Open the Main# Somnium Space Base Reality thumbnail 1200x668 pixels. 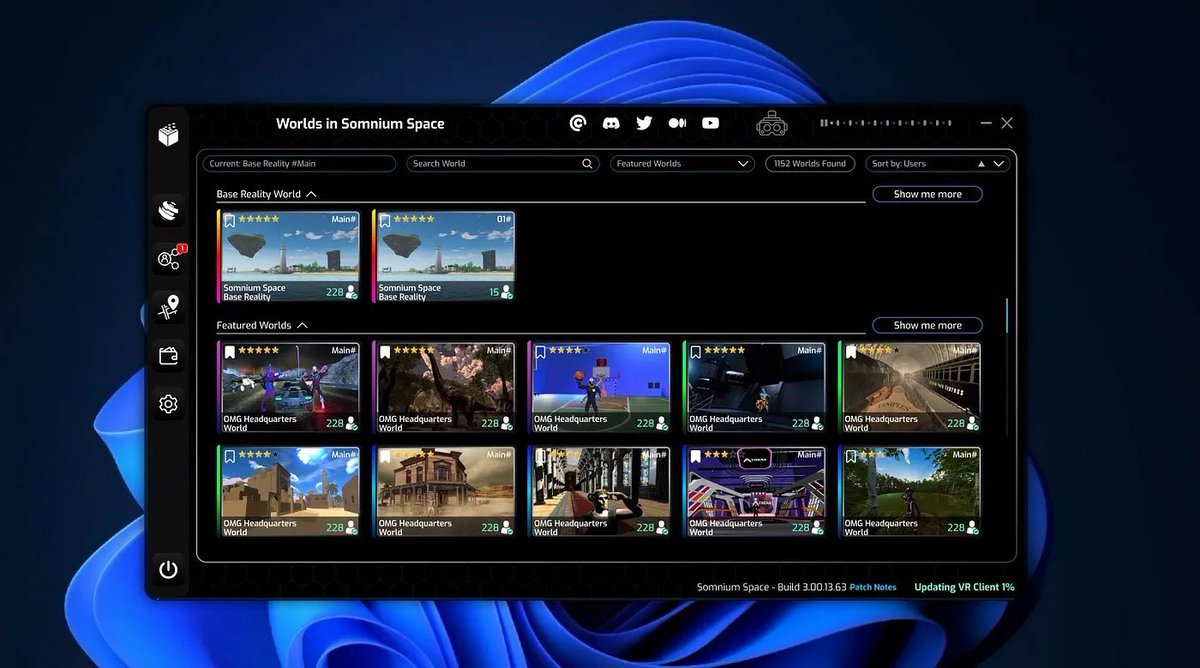click(x=289, y=256)
